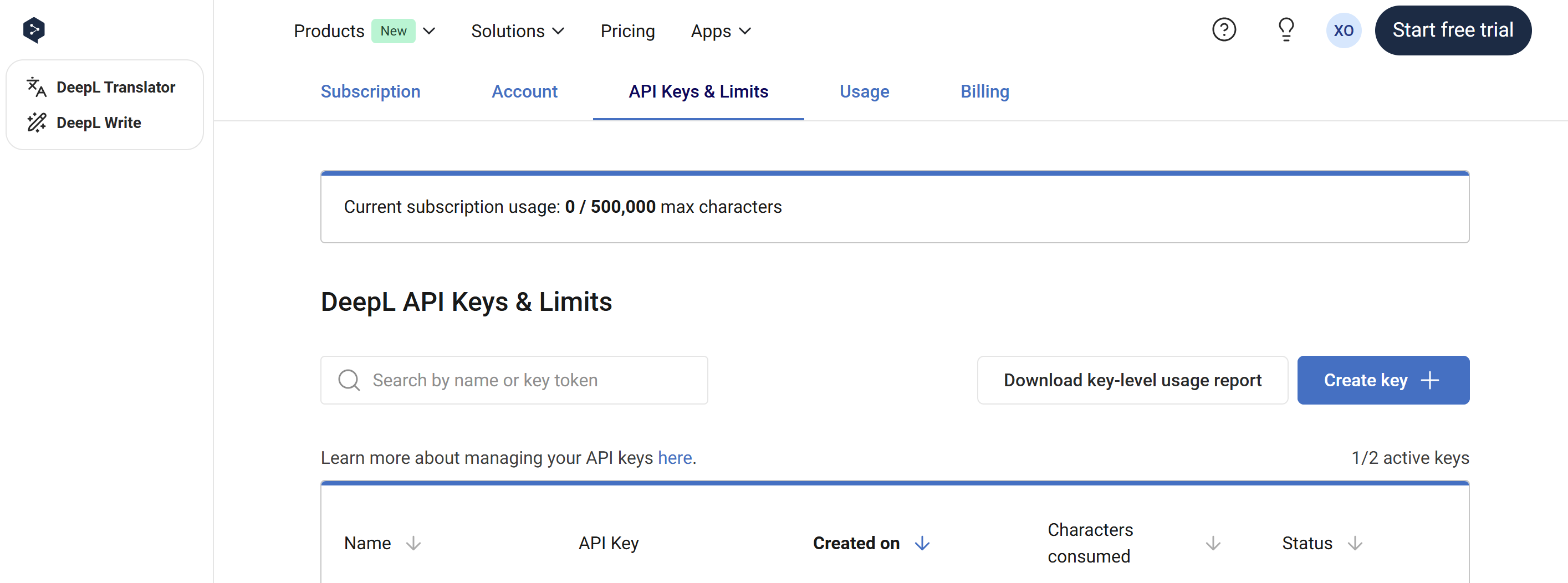1568x583 pixels.
Task: Open the XO account avatar
Action: (x=1343, y=30)
